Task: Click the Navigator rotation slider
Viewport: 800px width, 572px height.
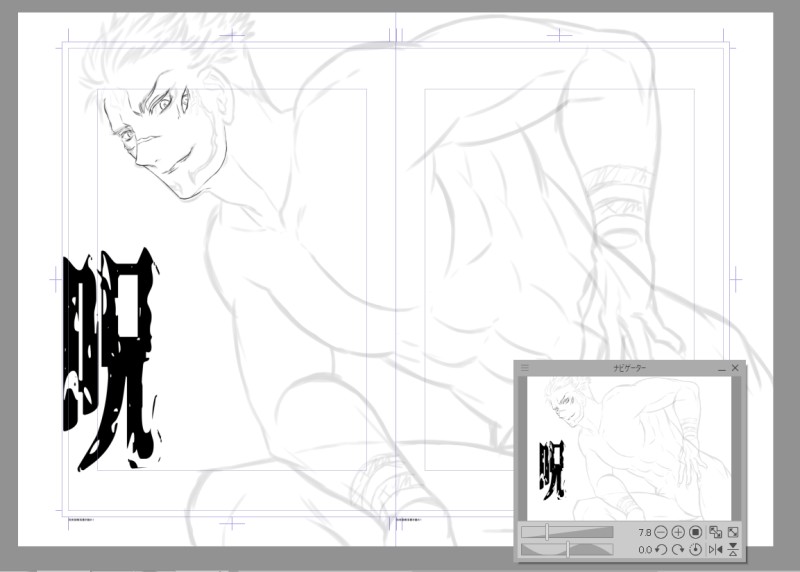Action: tap(567, 550)
